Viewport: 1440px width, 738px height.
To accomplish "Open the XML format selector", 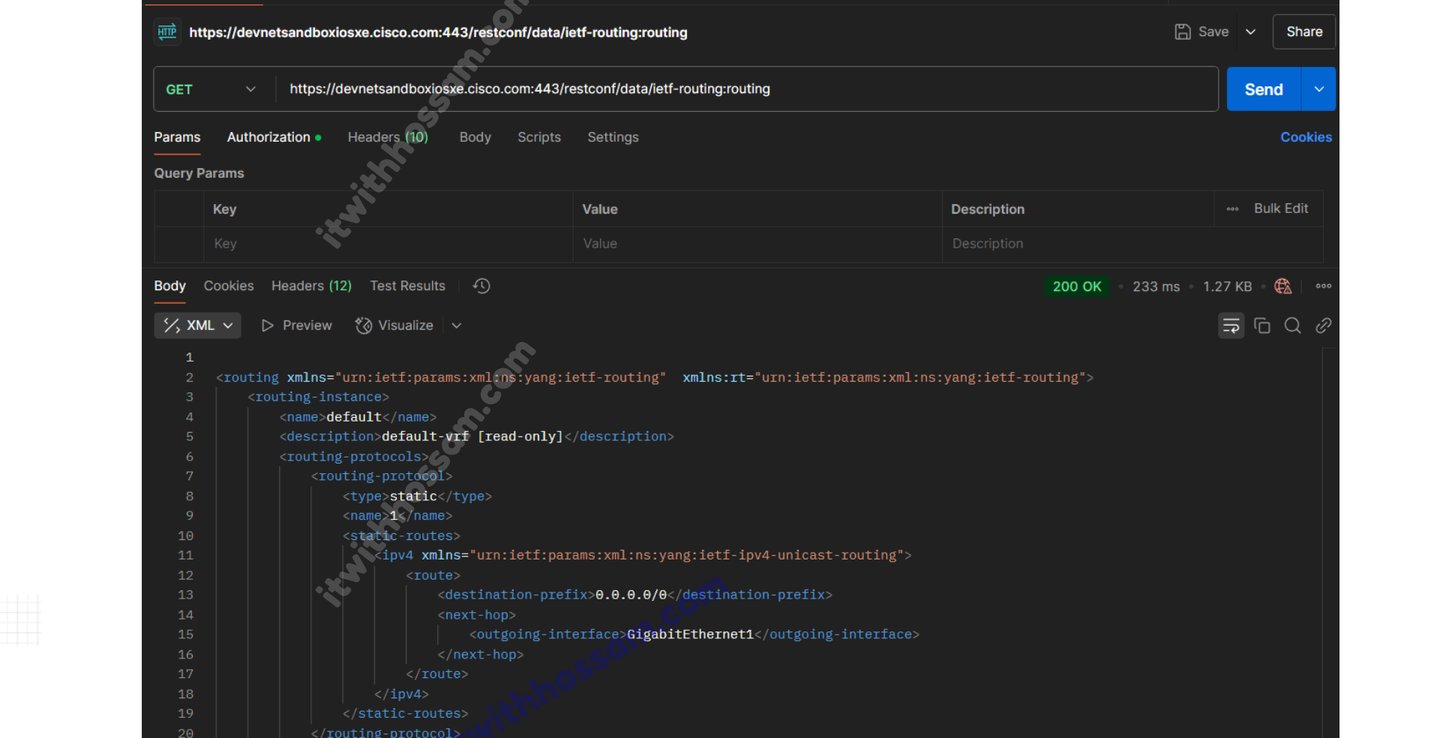I will pyautogui.click(x=198, y=326).
